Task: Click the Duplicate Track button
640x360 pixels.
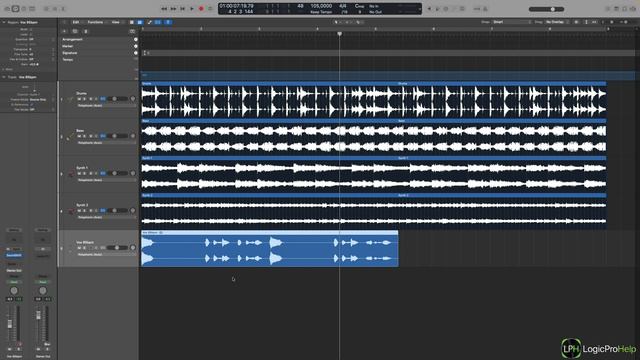Action: click(75, 31)
